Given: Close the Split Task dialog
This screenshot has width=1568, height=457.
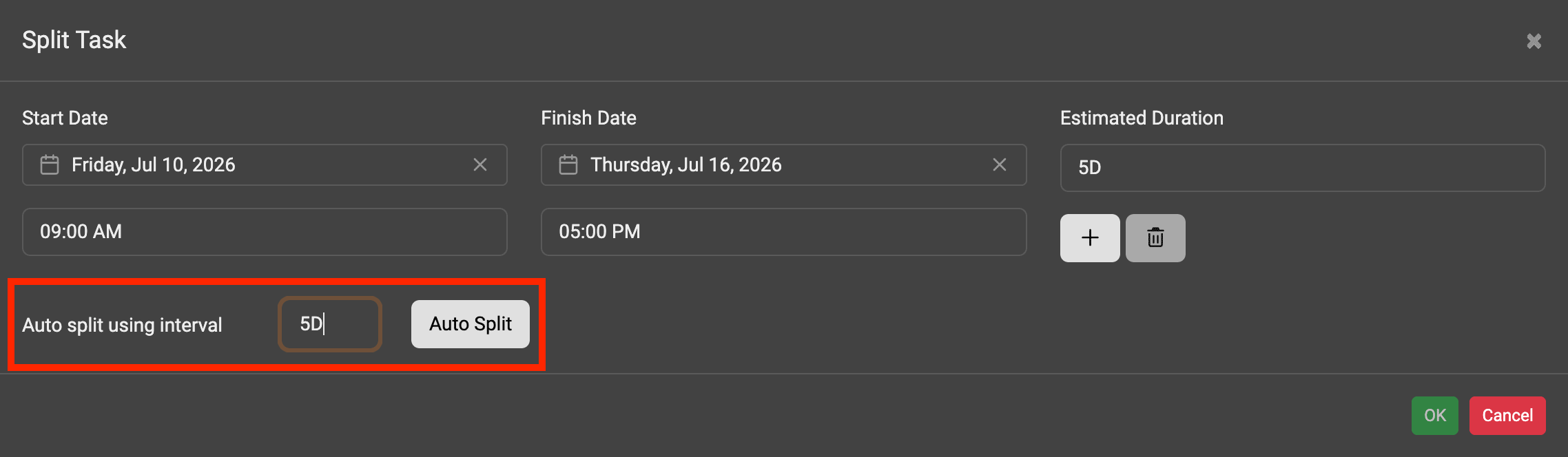Looking at the screenshot, I should click(x=1534, y=41).
